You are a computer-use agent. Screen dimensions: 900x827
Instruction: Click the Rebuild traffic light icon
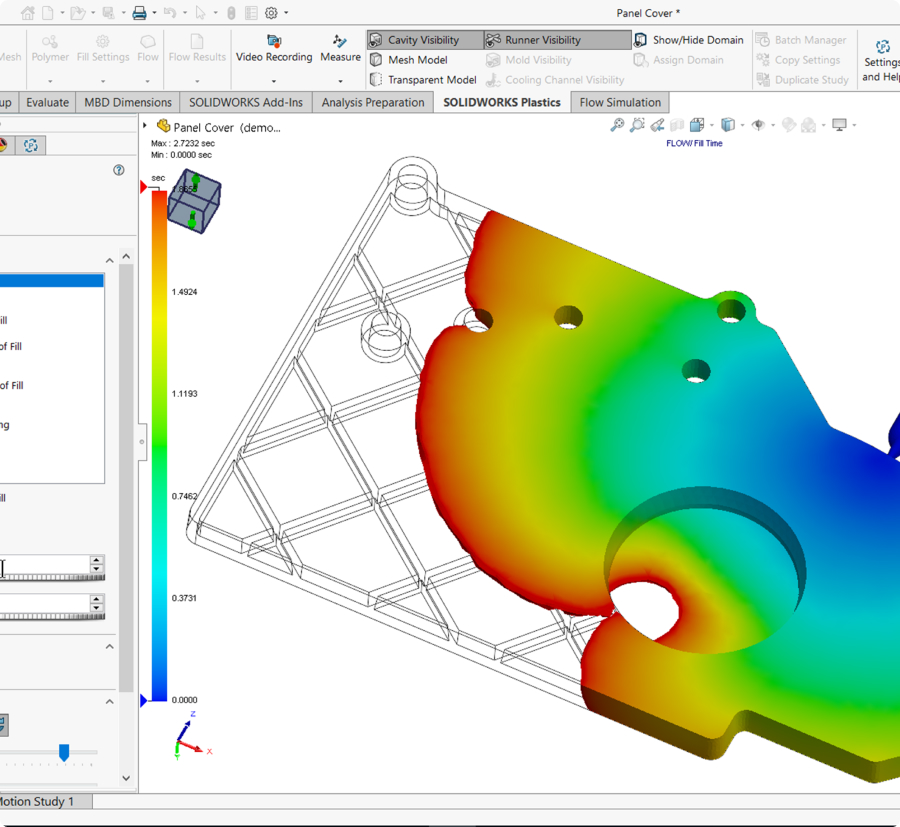pos(231,13)
